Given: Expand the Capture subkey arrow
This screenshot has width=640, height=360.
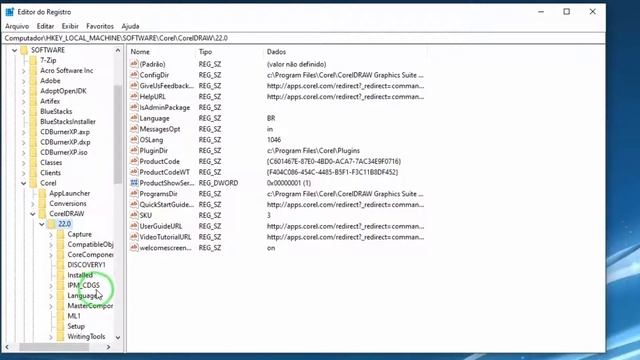Looking at the screenshot, I should (x=51, y=235).
